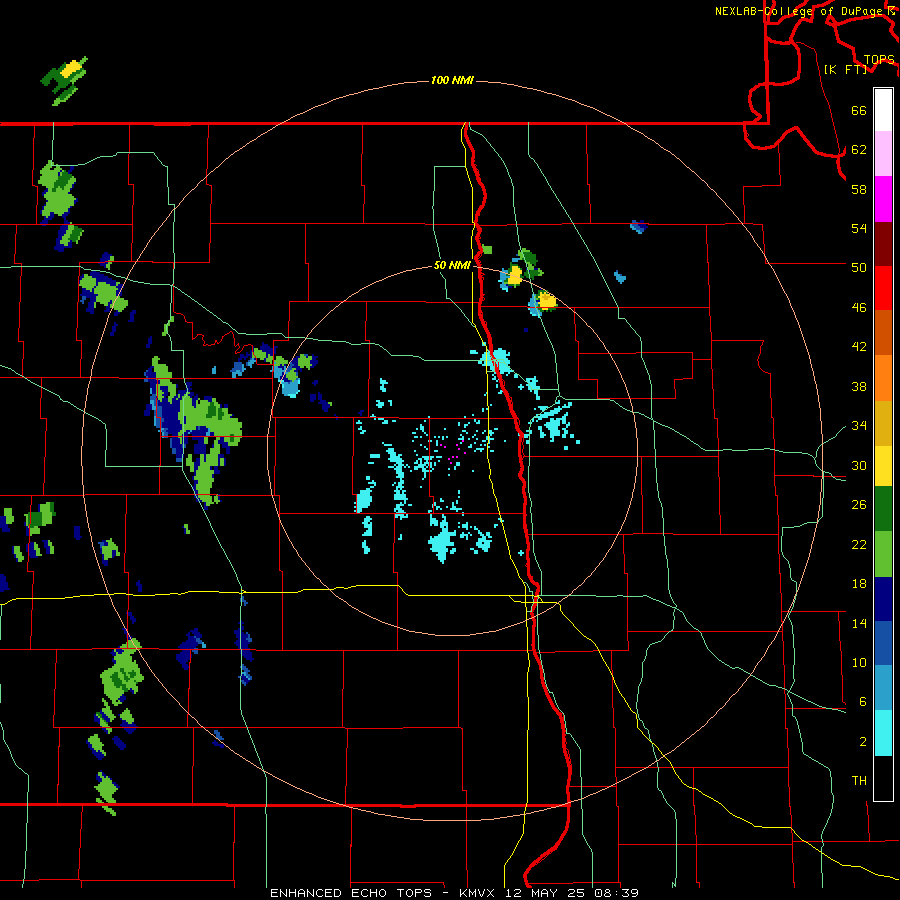This screenshot has width=900, height=900.
Task: Select the 50 NMI range ring label
Action: pos(452,265)
